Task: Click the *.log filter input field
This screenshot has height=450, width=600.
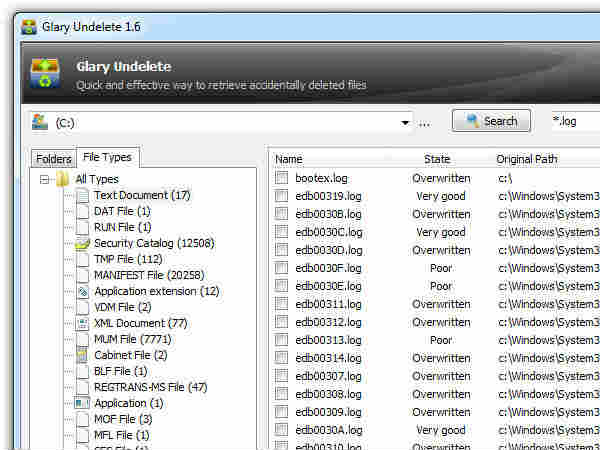Action: click(576, 121)
